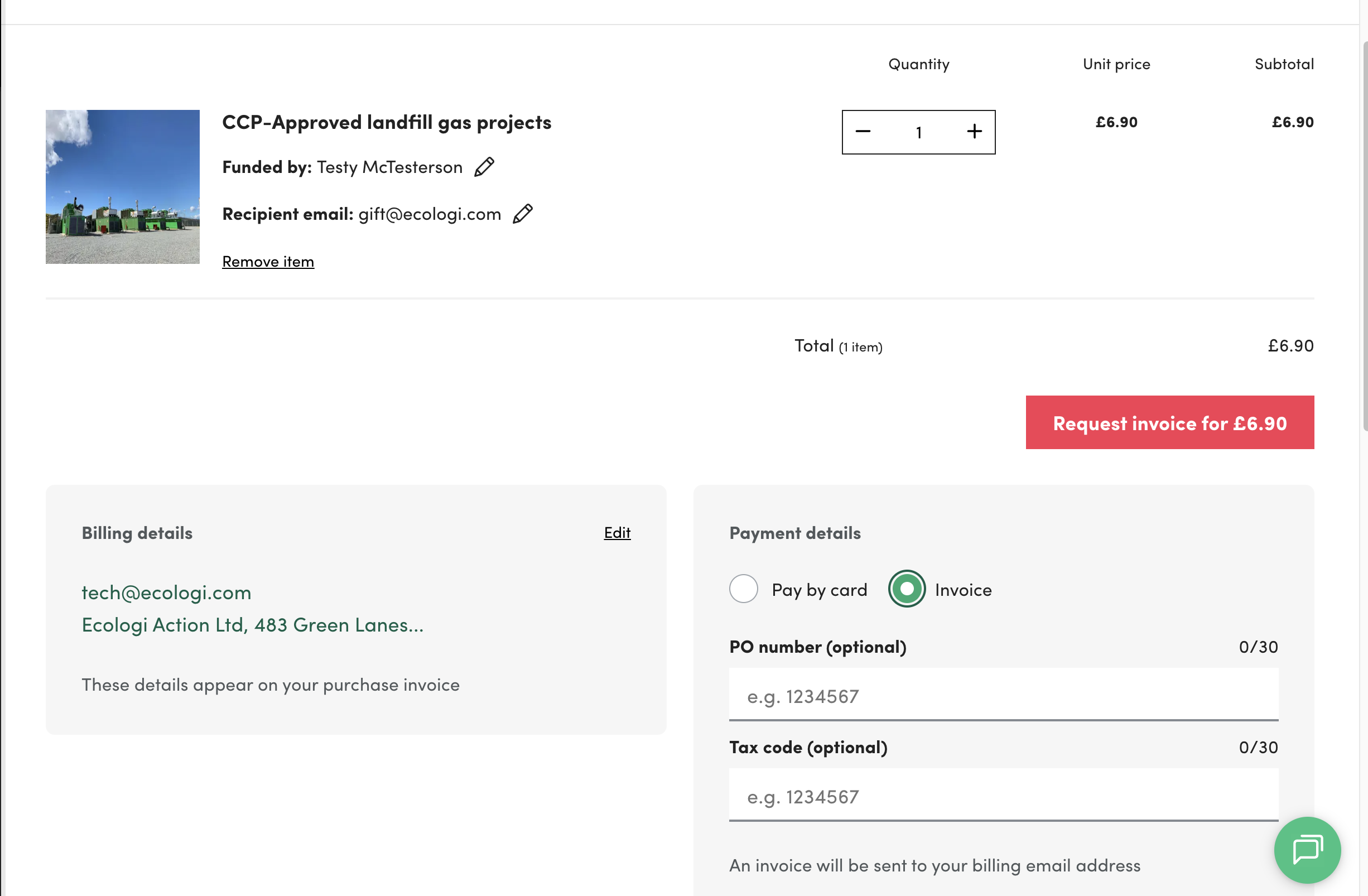Click the landfill gas project thumbnail

[122, 187]
